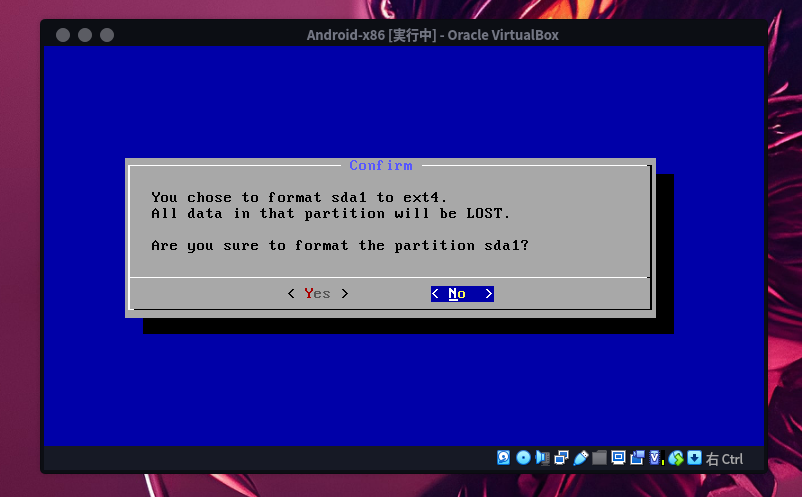Screen dimensions: 802x497
Task: Open the optical disc drive indicator
Action: (x=523, y=458)
